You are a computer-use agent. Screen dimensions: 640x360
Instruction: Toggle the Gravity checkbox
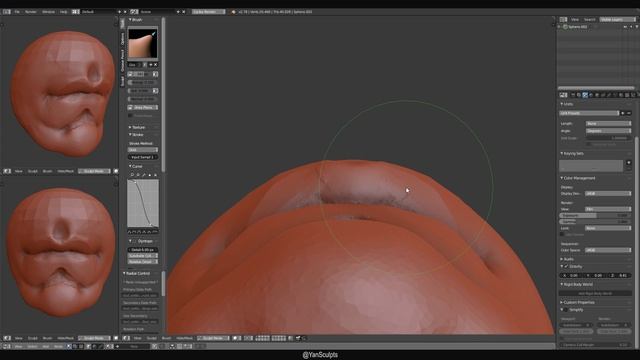click(x=566, y=267)
